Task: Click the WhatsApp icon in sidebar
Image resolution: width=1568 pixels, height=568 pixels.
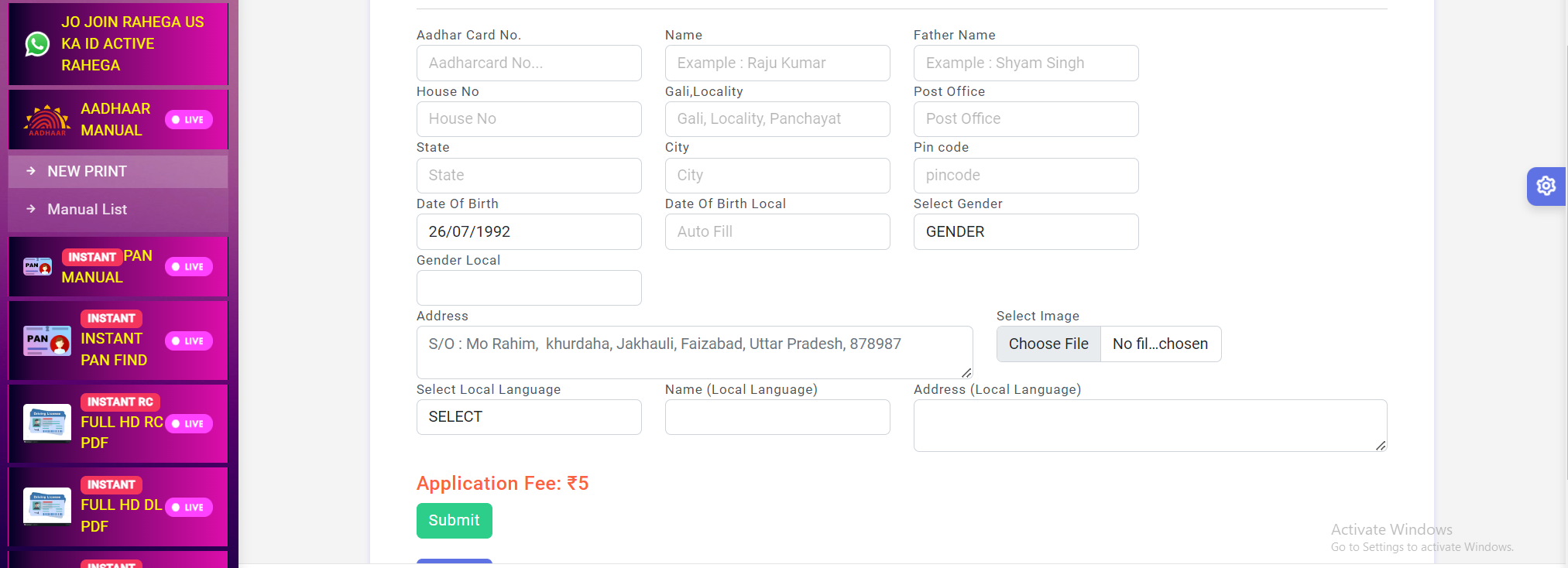Action: [x=37, y=44]
